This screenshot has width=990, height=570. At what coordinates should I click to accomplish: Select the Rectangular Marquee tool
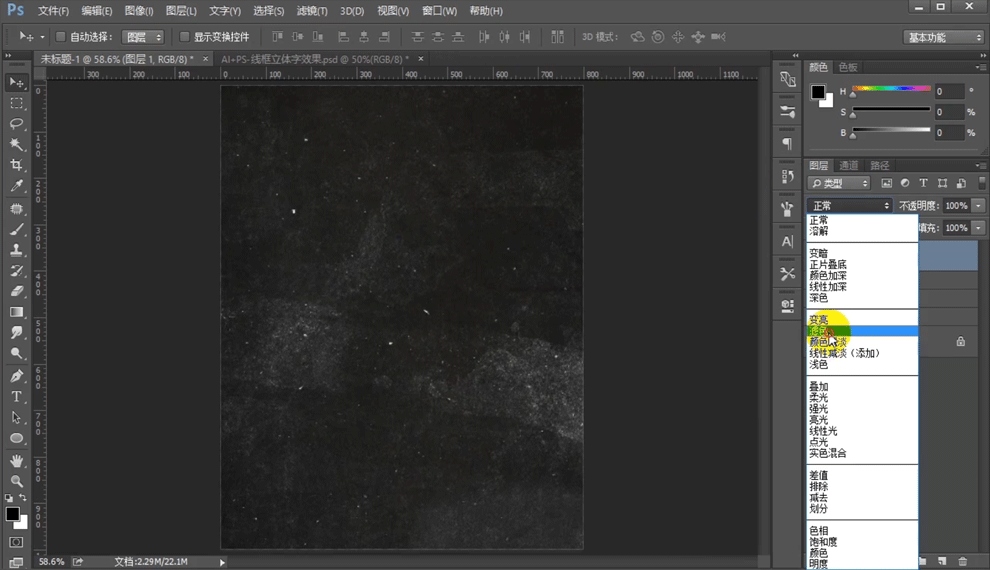16,103
